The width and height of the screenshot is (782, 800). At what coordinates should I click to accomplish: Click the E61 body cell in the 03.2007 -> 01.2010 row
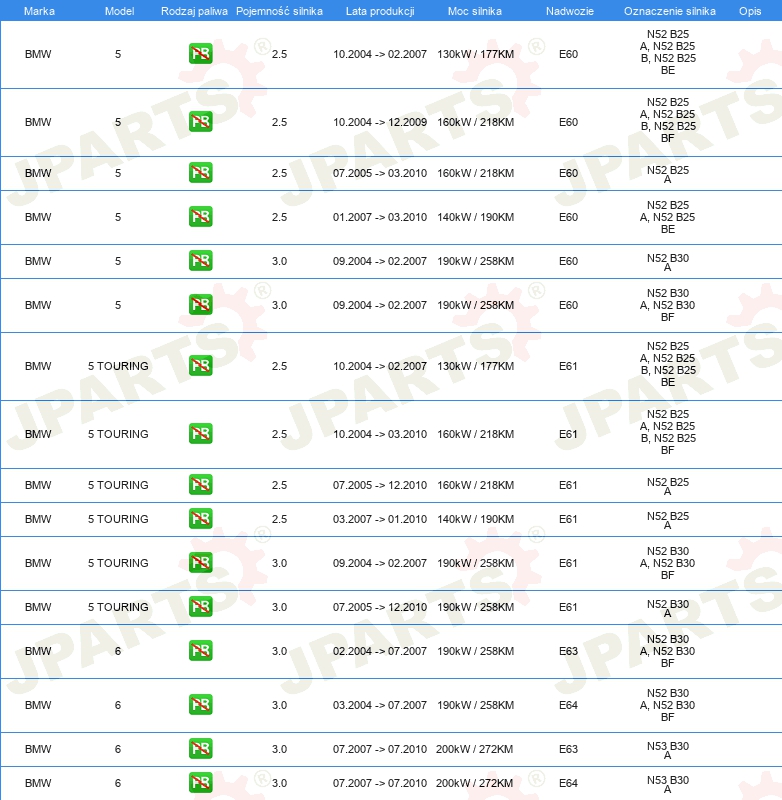568,519
